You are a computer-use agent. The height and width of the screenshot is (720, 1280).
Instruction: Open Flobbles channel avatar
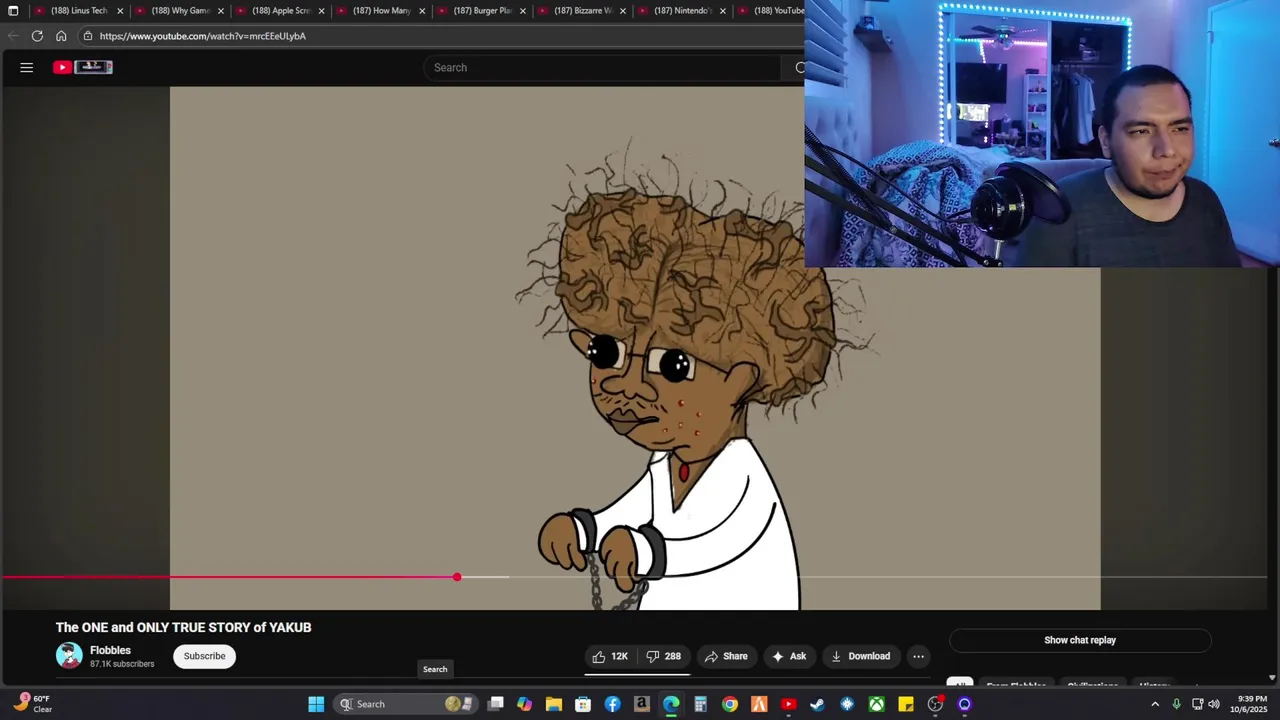tap(69, 656)
